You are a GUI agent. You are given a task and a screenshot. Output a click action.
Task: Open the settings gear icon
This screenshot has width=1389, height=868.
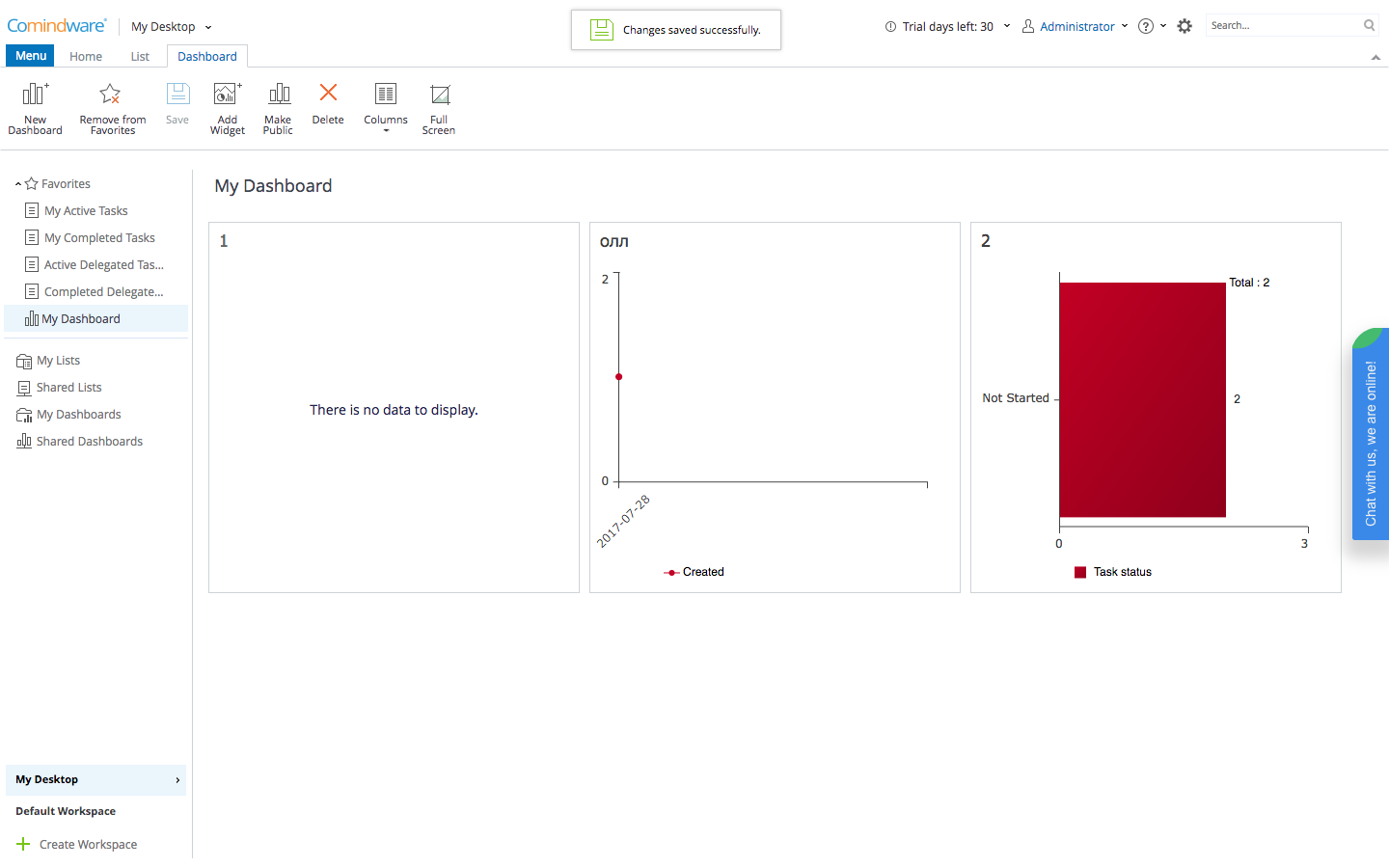point(1185,26)
